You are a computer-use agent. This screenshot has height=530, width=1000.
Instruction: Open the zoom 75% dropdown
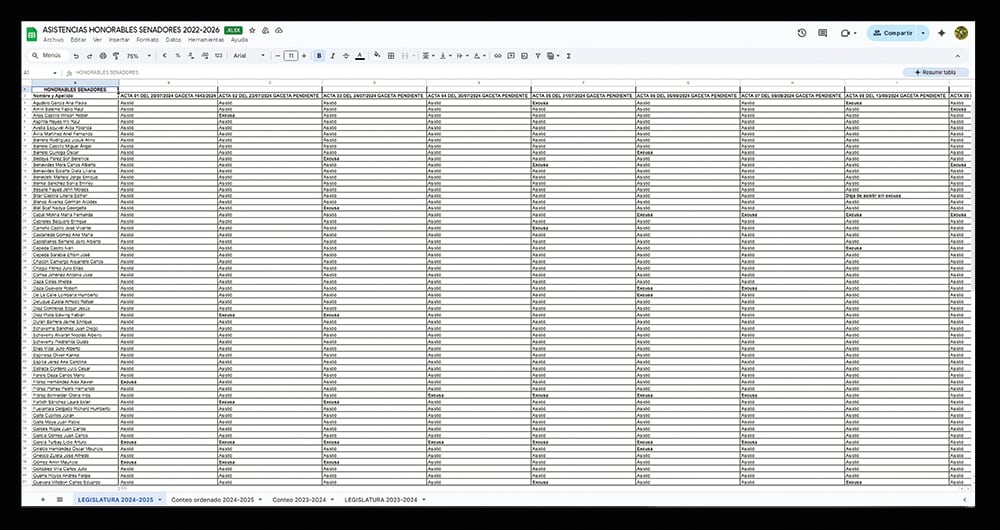[136, 56]
